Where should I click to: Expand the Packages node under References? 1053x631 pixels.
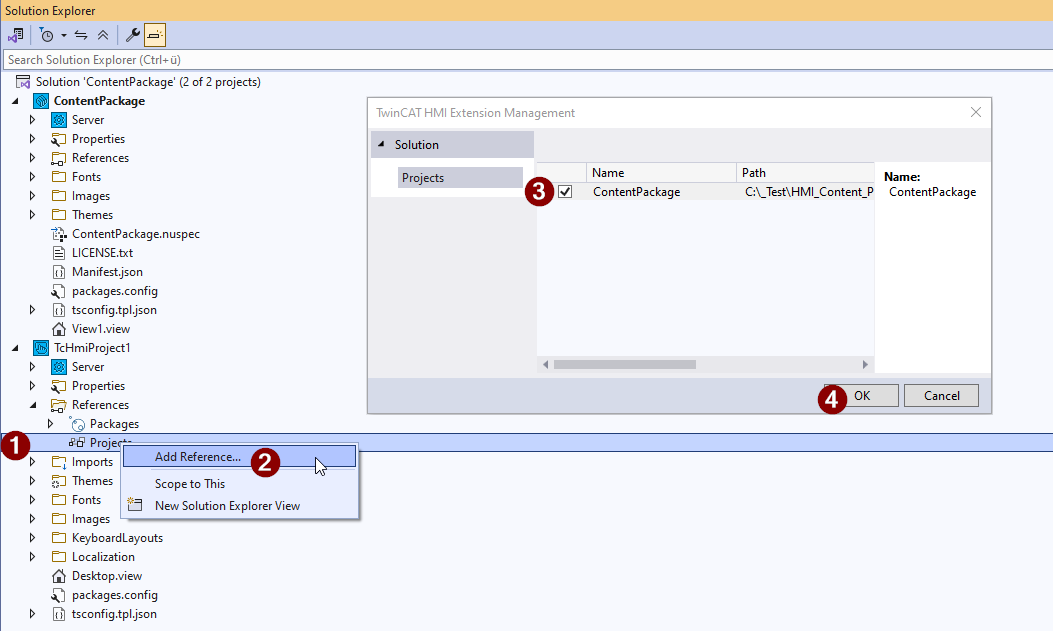click(x=50, y=424)
